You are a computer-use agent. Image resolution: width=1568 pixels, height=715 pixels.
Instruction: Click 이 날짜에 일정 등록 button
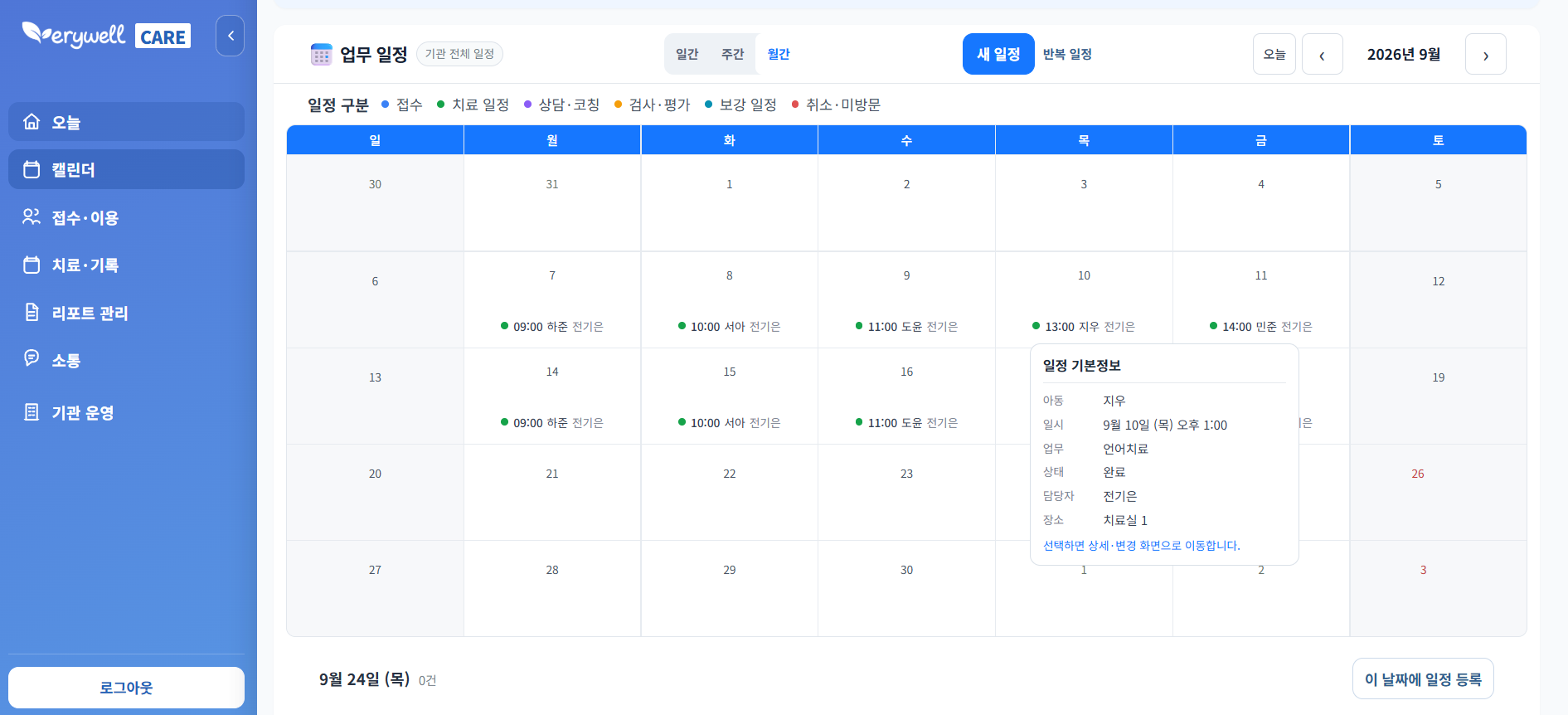(1423, 679)
